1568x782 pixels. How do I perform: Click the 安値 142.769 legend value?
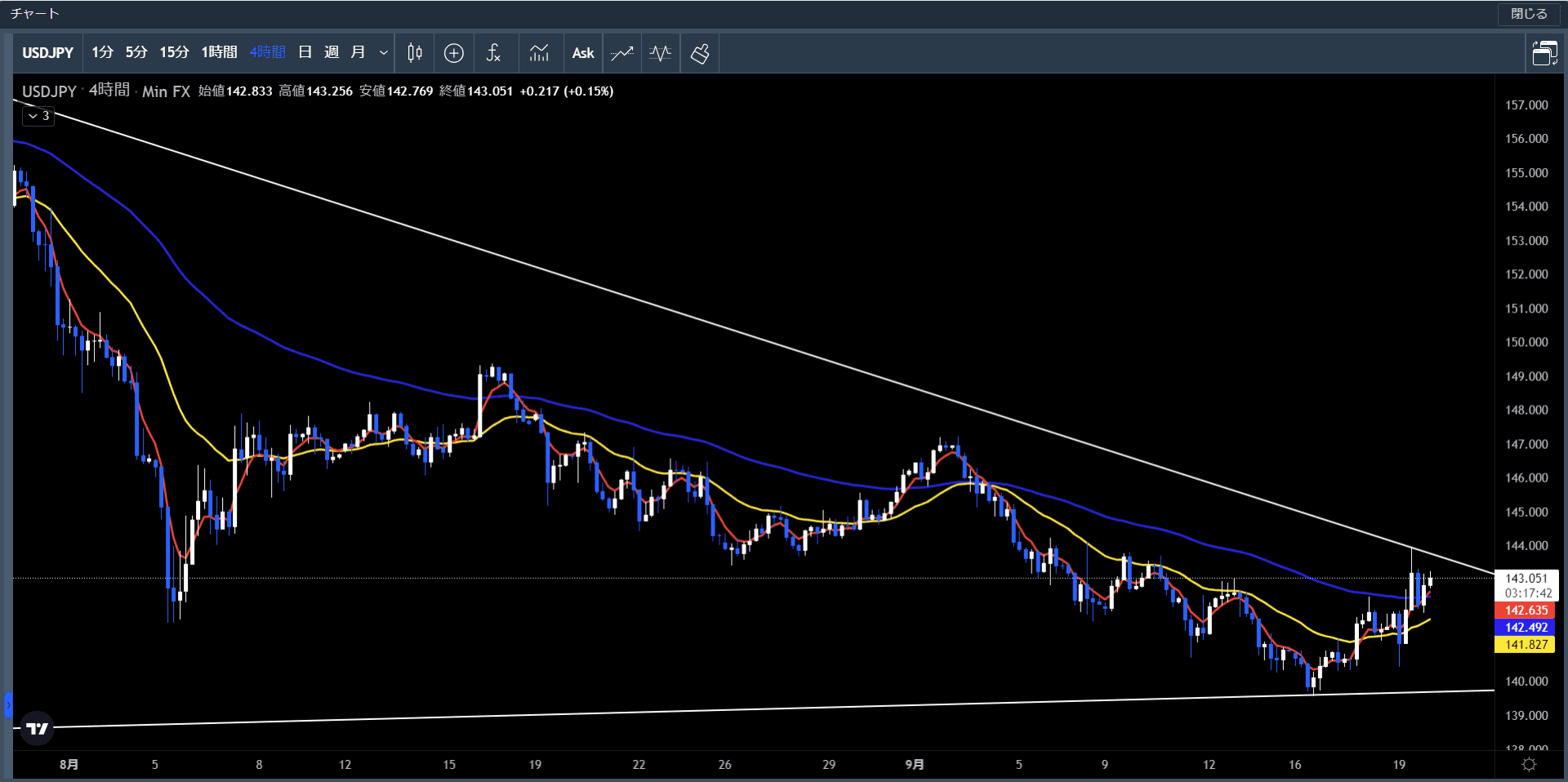click(x=396, y=91)
